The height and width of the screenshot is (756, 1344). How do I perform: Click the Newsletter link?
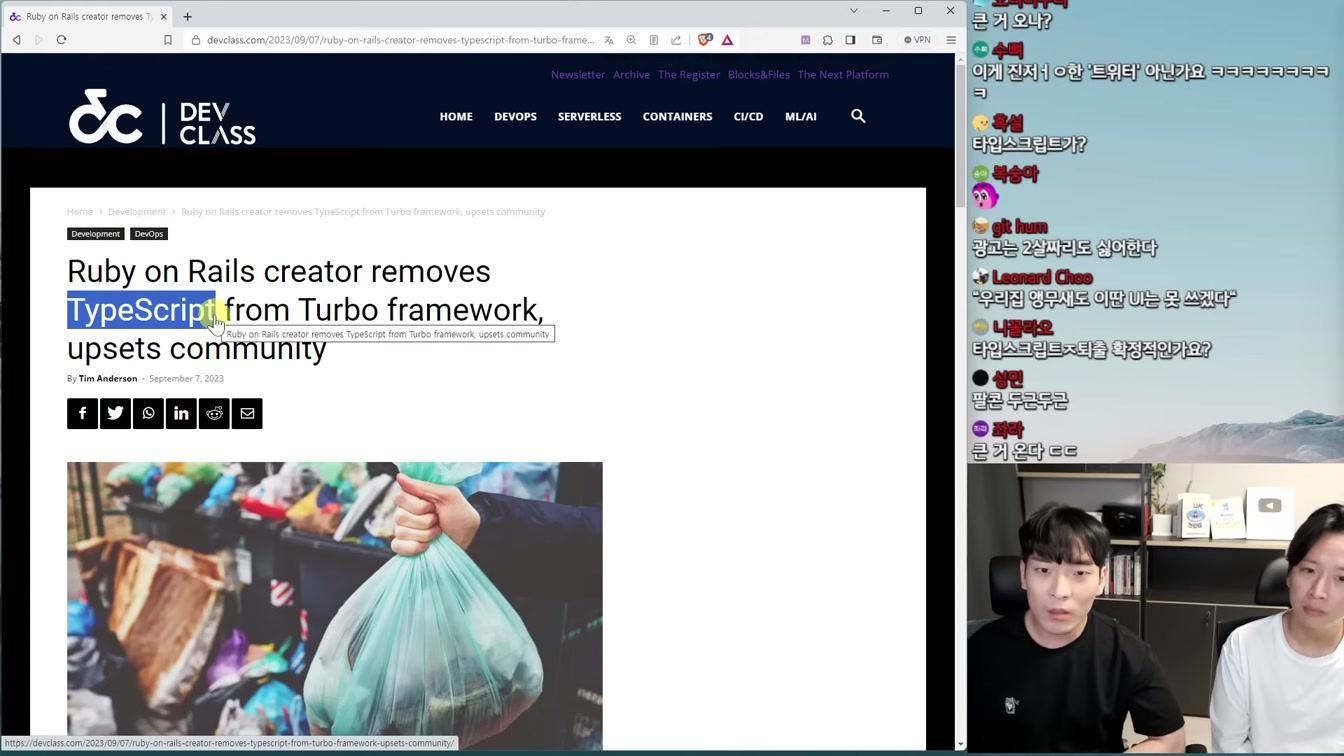click(578, 74)
